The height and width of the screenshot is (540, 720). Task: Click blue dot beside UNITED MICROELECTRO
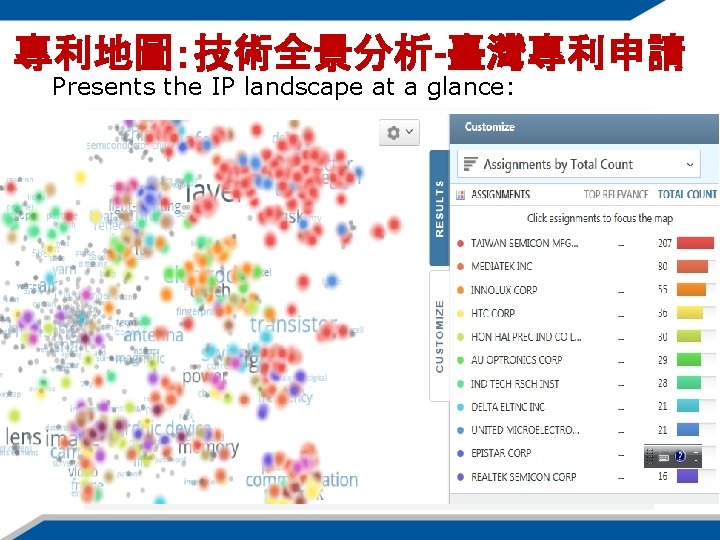pyautogui.click(x=461, y=430)
